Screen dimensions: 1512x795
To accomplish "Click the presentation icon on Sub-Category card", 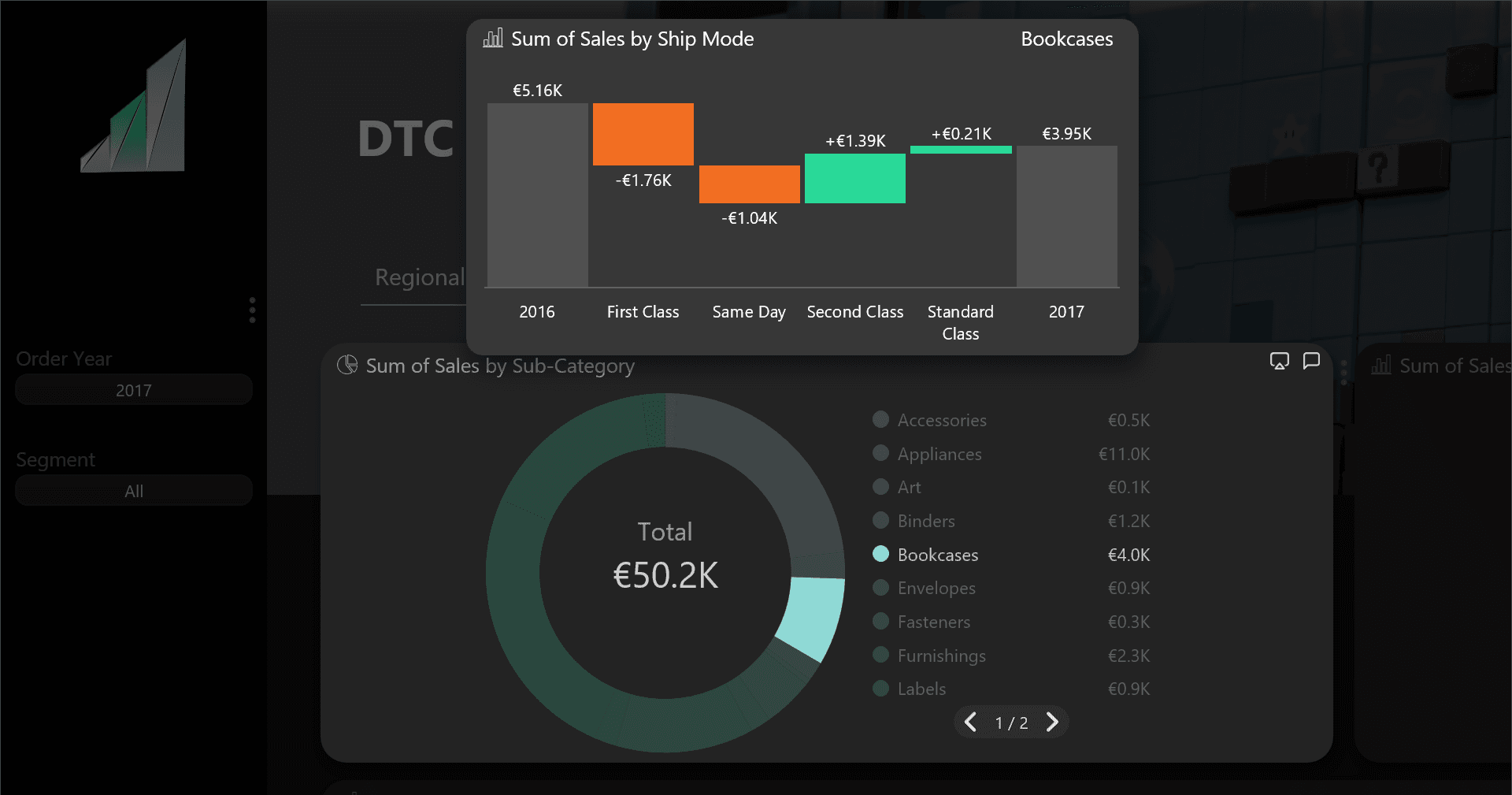I will click(1279, 361).
